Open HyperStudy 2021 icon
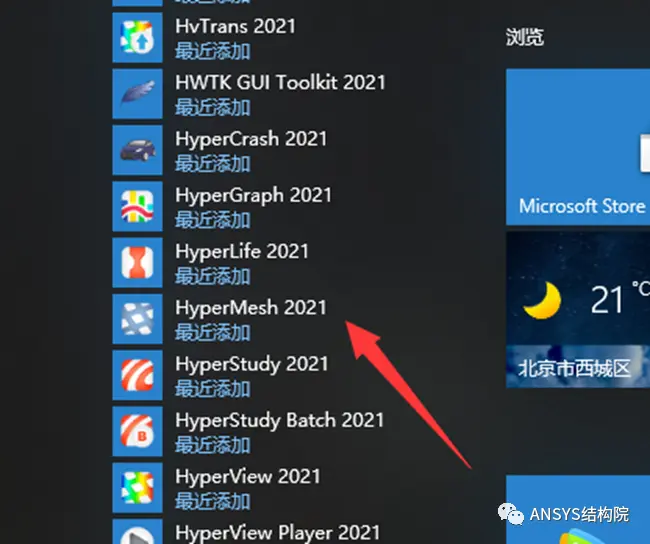 coord(137,375)
